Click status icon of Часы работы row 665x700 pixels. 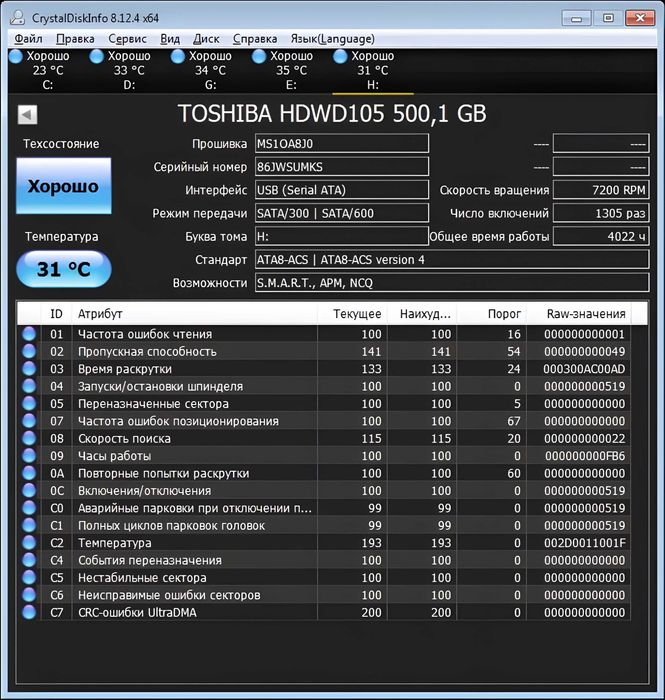click(29, 456)
